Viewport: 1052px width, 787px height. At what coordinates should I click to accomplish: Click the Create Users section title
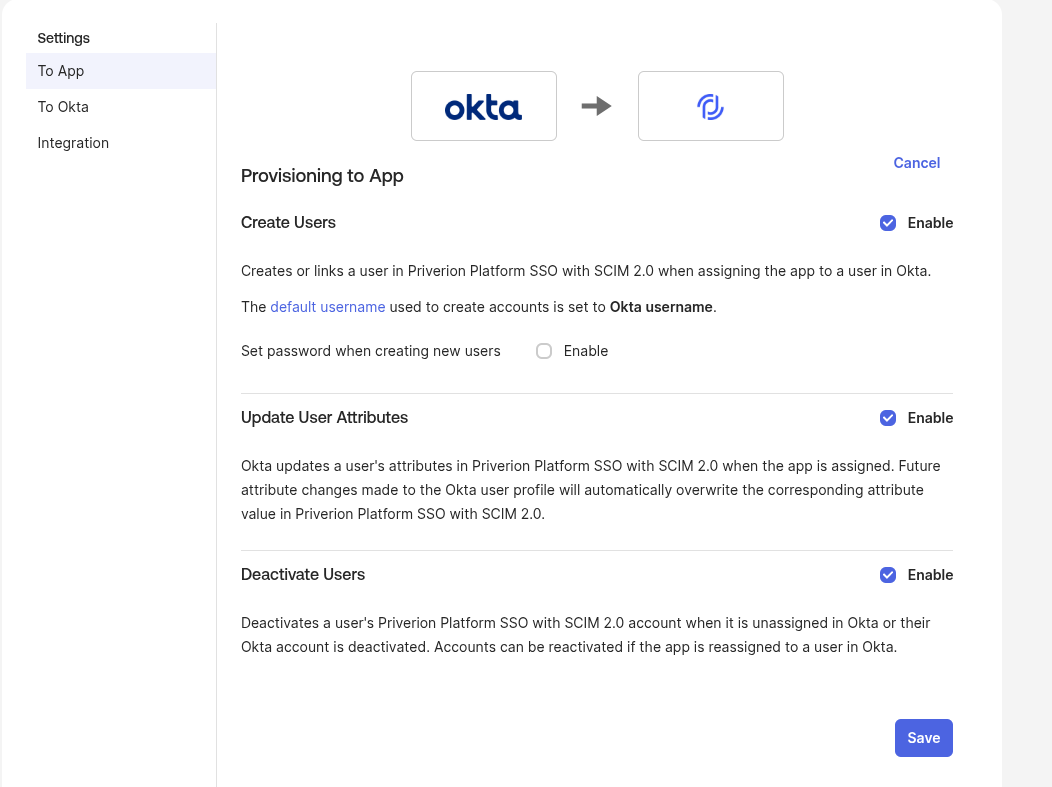point(288,223)
